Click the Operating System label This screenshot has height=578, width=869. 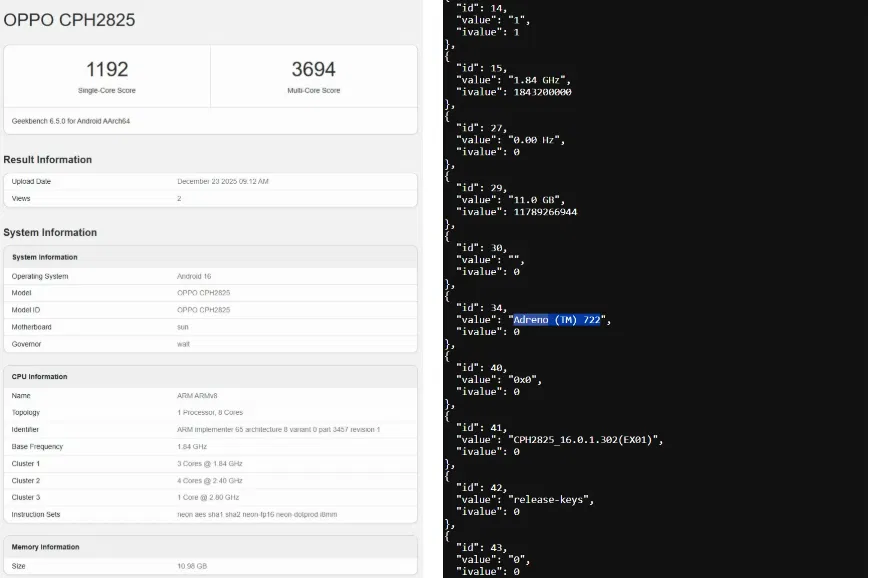pyautogui.click(x=40, y=276)
